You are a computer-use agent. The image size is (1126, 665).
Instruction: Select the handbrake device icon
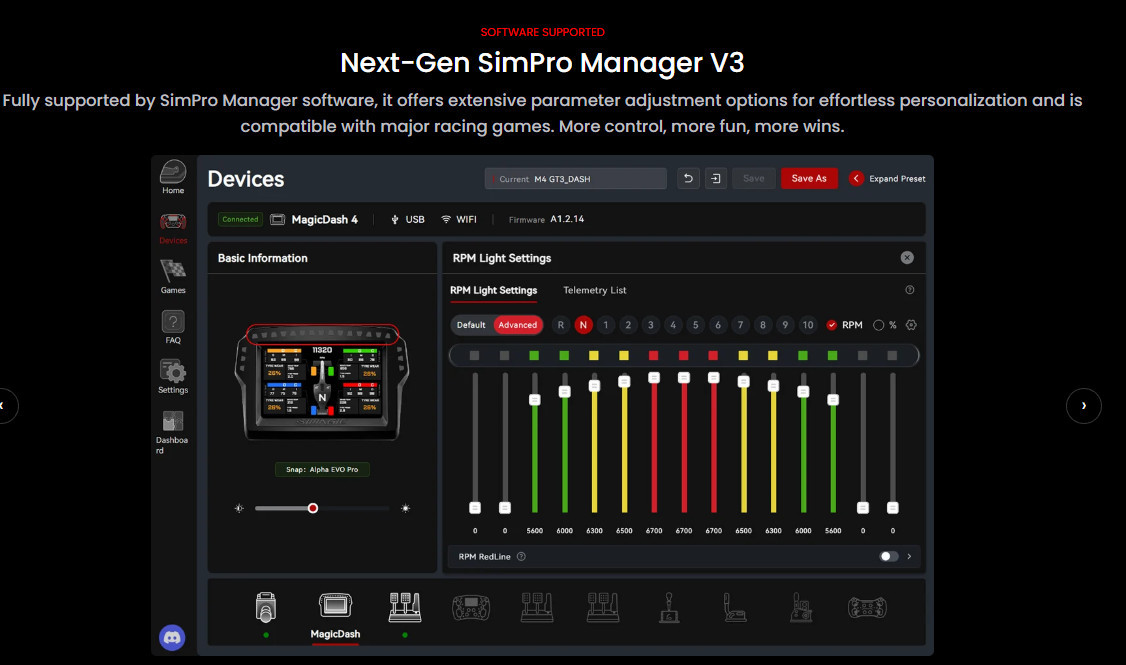(x=735, y=608)
